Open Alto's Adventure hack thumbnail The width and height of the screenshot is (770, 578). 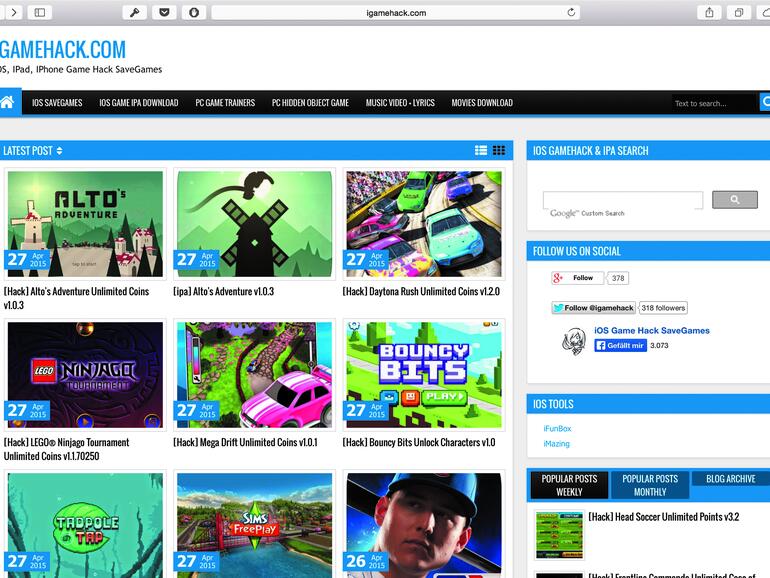pyautogui.click(x=85, y=223)
